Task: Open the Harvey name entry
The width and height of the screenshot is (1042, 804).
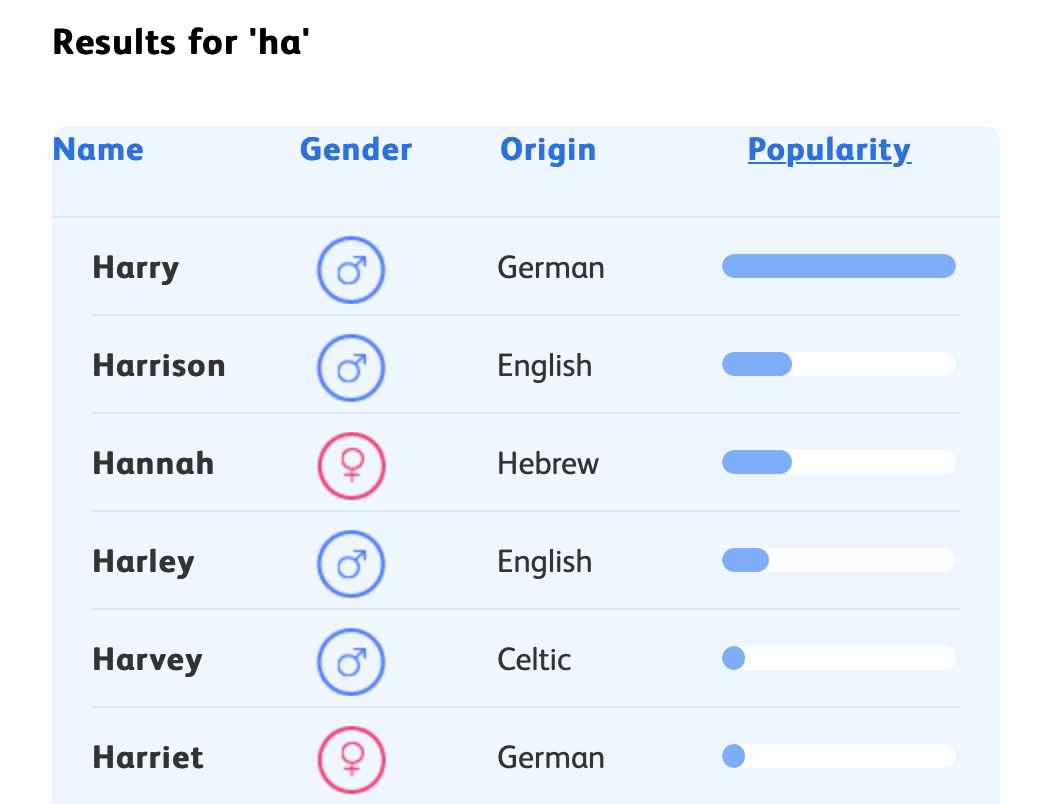Action: point(147,660)
